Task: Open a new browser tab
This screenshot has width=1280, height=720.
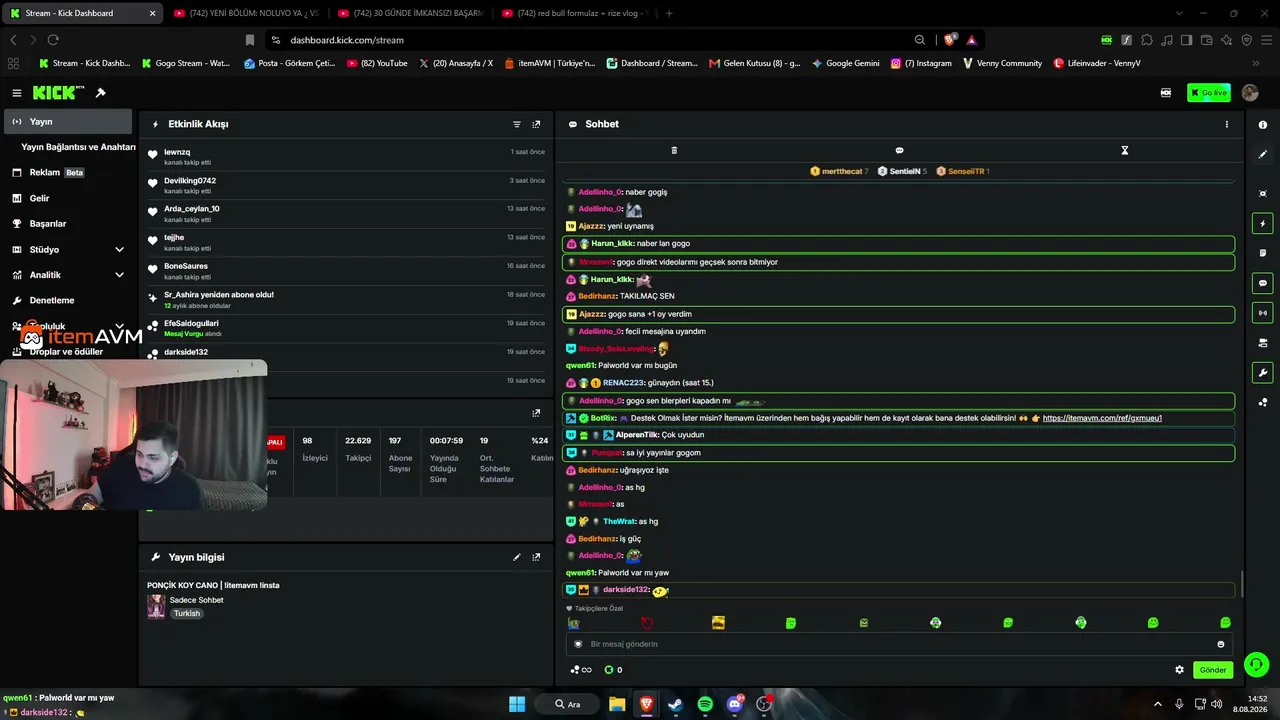Action: [669, 13]
